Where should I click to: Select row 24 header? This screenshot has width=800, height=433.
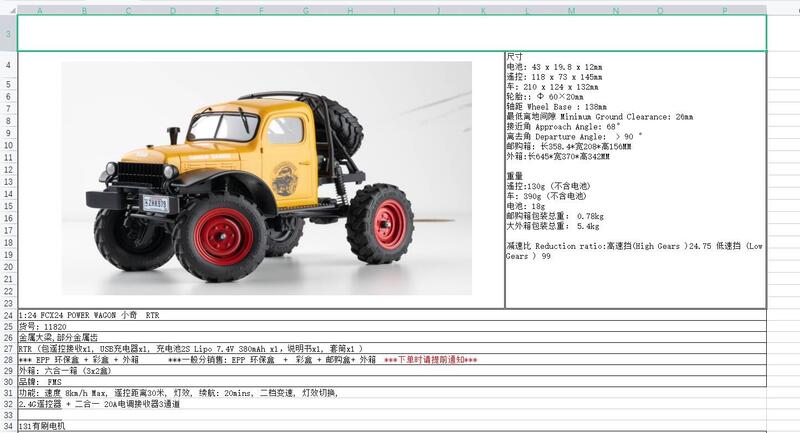pyautogui.click(x=8, y=314)
